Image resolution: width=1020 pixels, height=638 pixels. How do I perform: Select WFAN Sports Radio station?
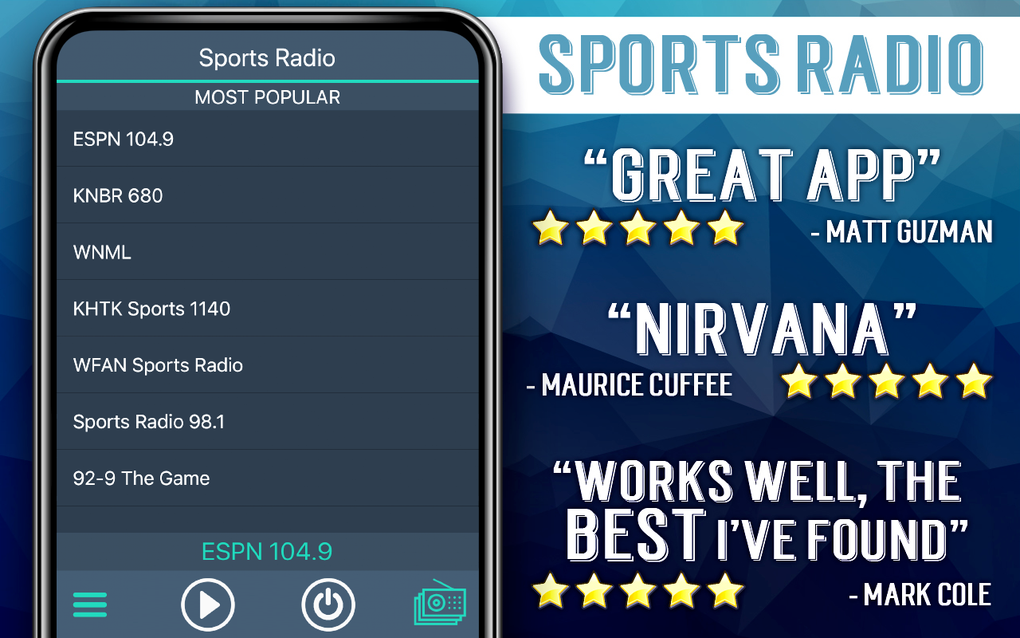point(267,365)
